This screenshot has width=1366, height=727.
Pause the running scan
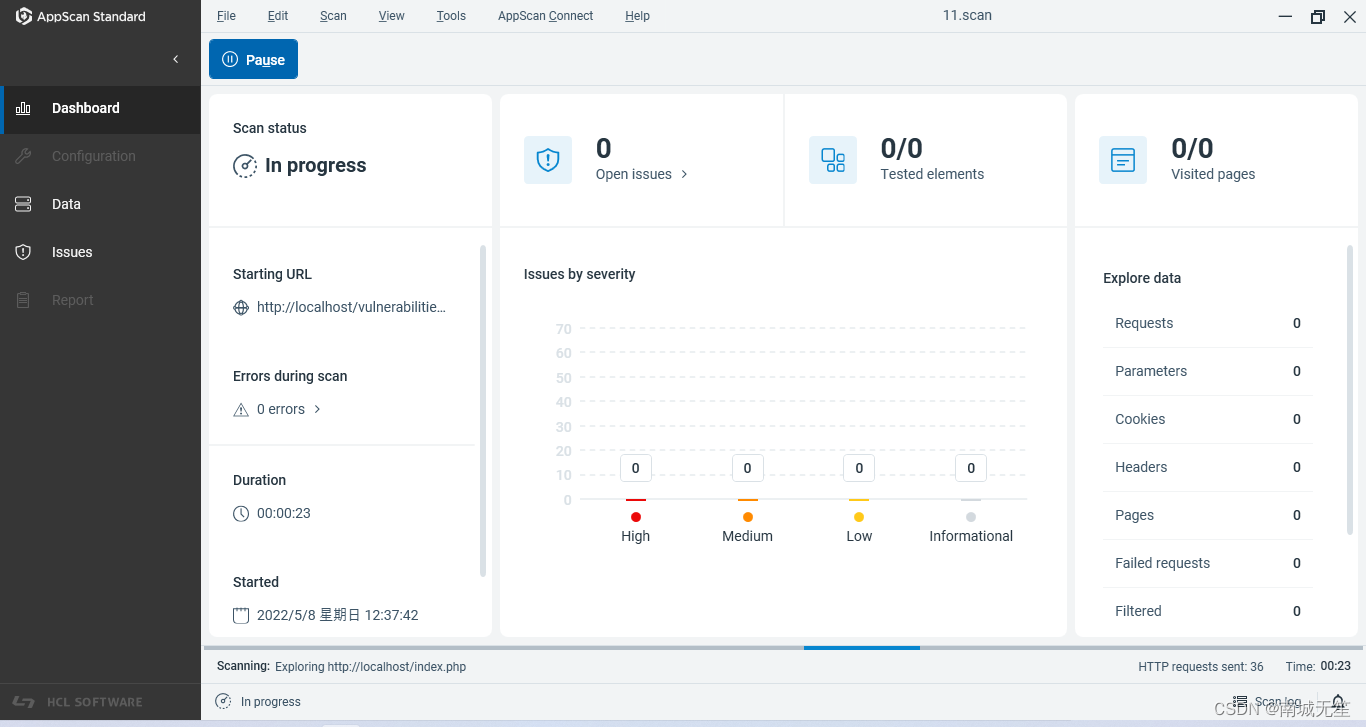pos(253,59)
